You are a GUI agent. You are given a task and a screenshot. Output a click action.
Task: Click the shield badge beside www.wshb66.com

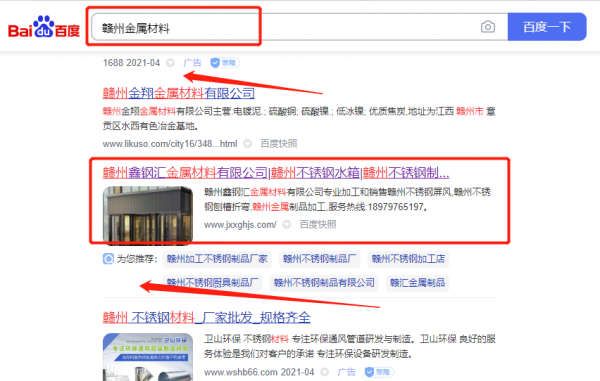tap(379, 372)
